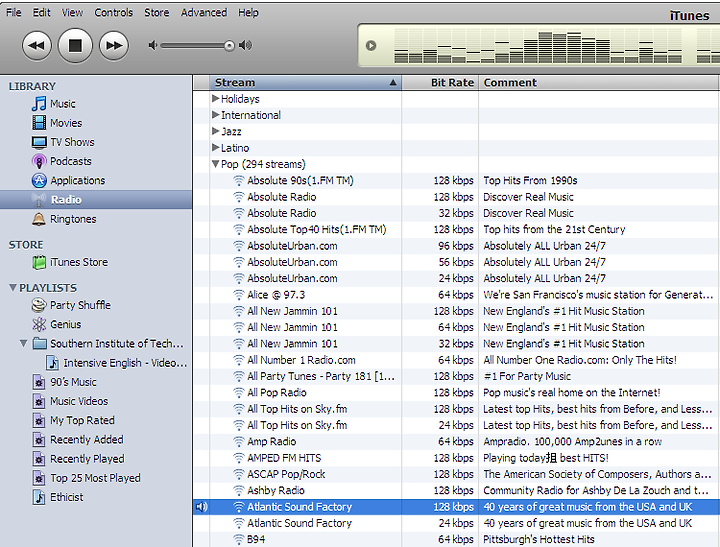This screenshot has height=547, width=720.
Task: Select All Number 1 Radio.com stream
Action: pos(456,360)
